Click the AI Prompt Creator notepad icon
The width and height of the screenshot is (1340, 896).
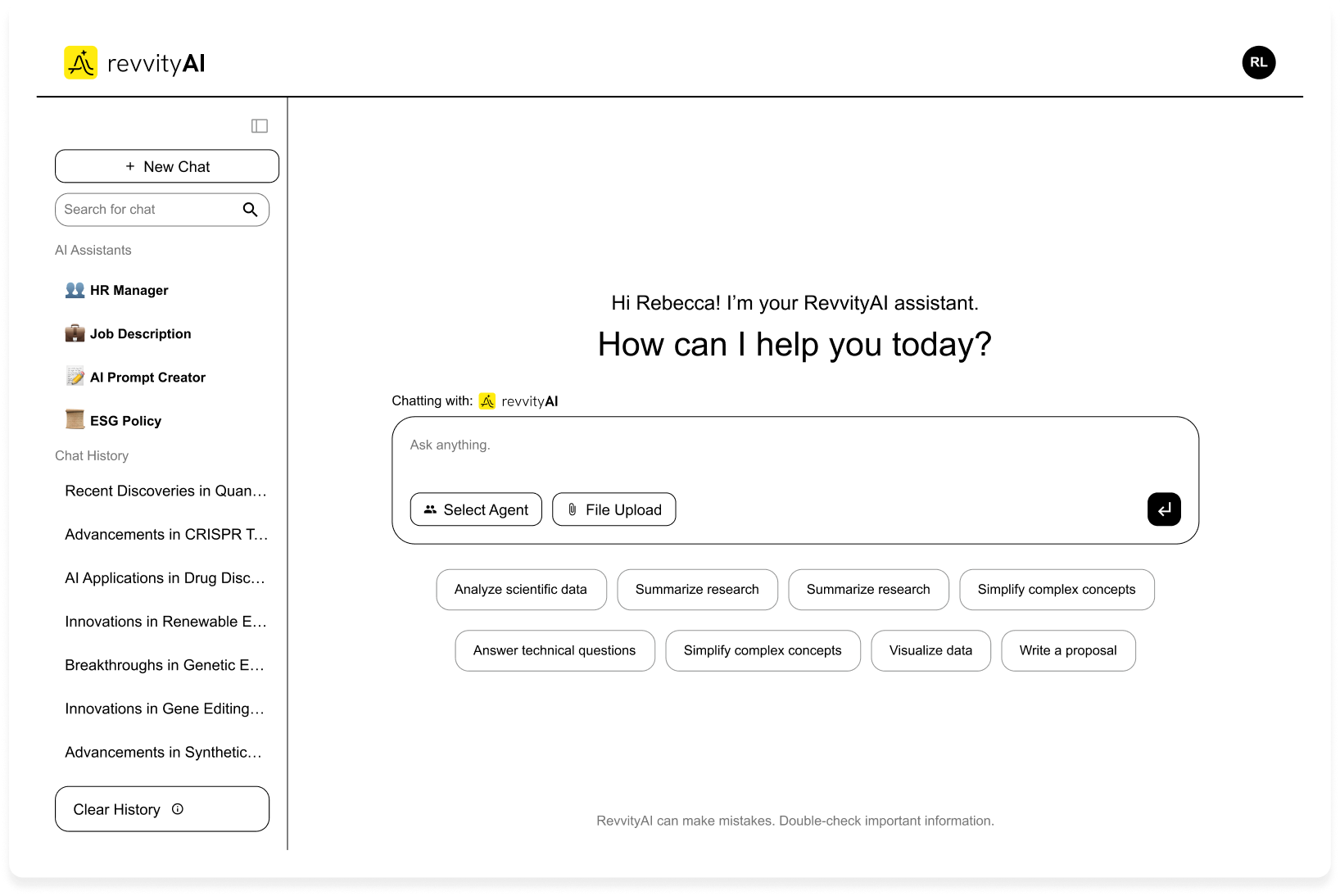(x=75, y=377)
